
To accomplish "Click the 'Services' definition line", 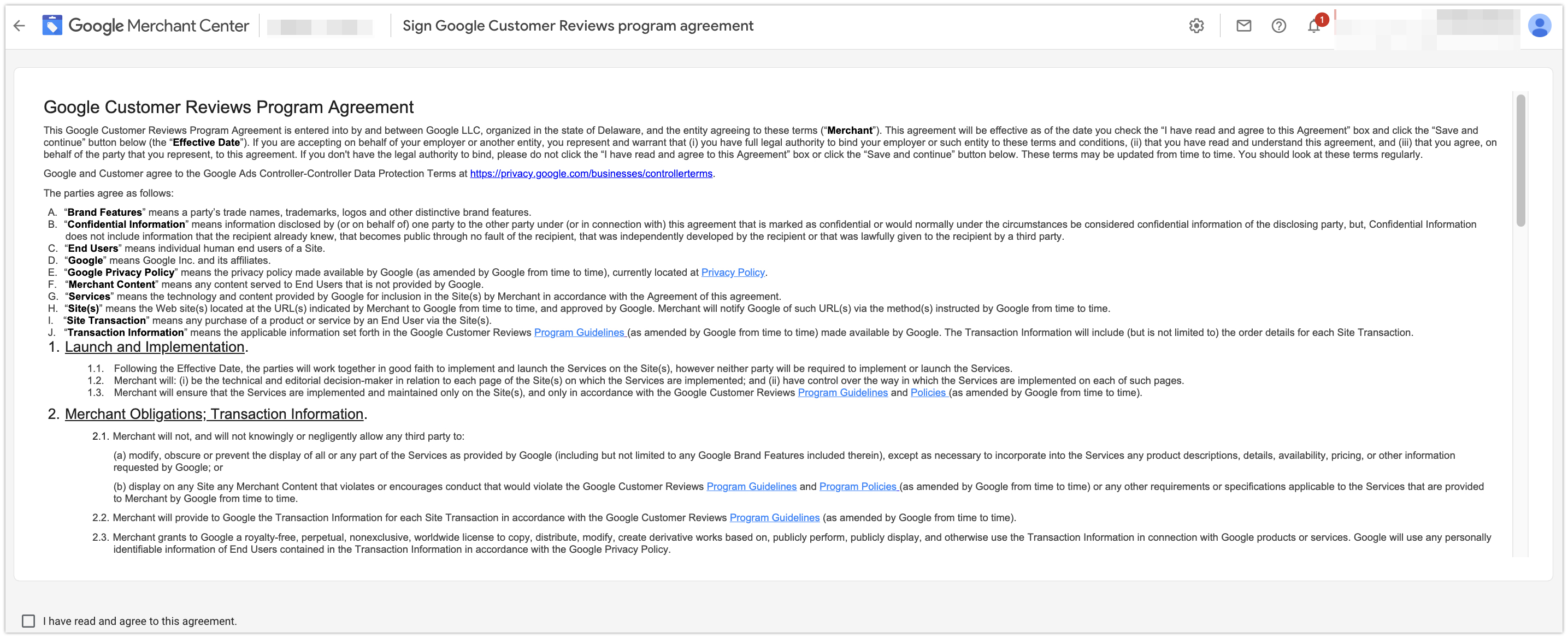I will pyautogui.click(x=422, y=297).
